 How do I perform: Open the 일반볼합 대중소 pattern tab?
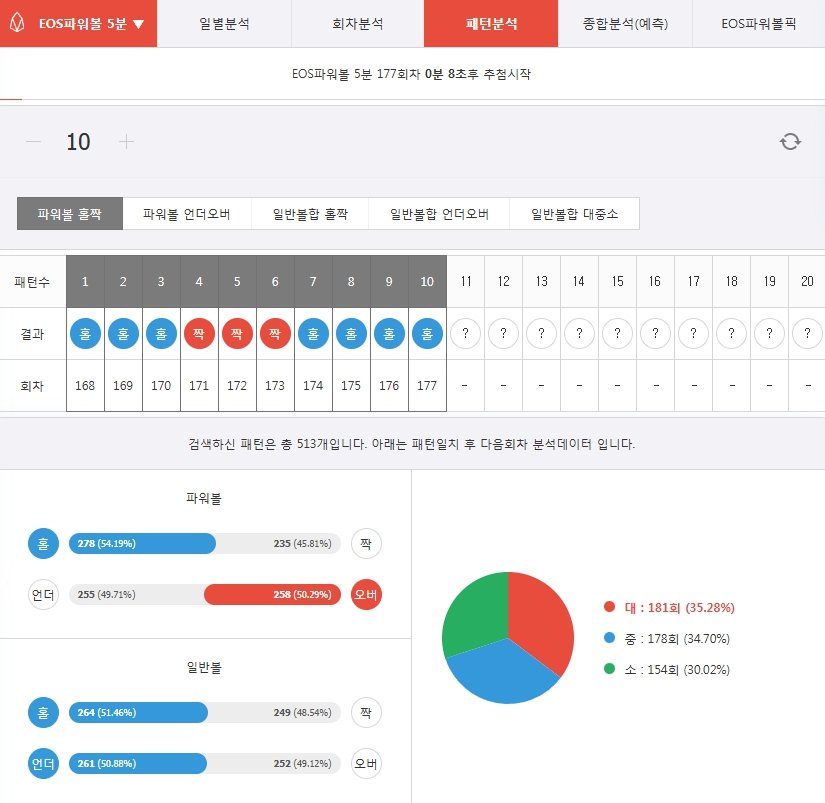[x=575, y=213]
